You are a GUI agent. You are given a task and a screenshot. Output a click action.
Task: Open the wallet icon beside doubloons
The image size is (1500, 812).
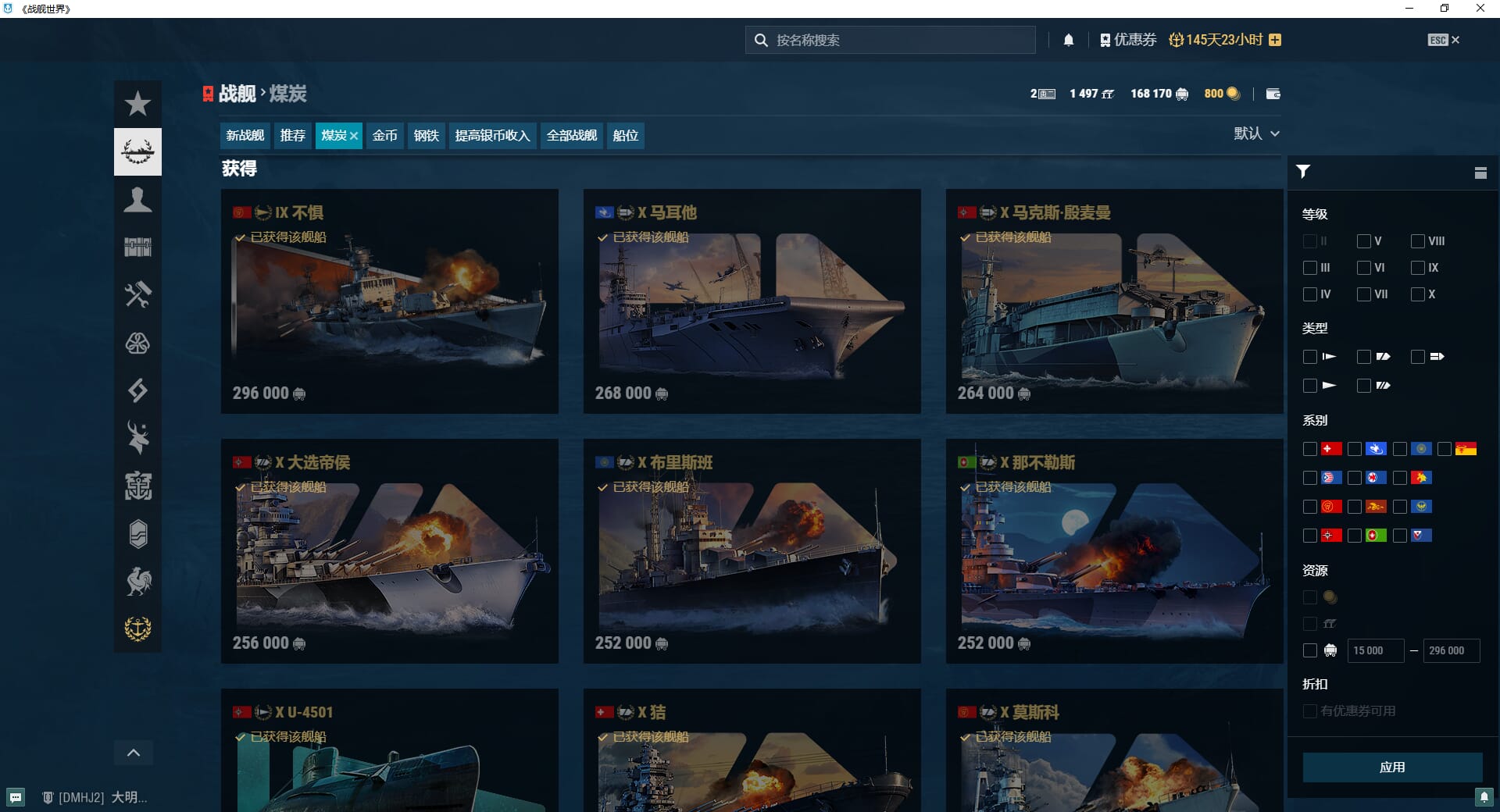(1273, 94)
